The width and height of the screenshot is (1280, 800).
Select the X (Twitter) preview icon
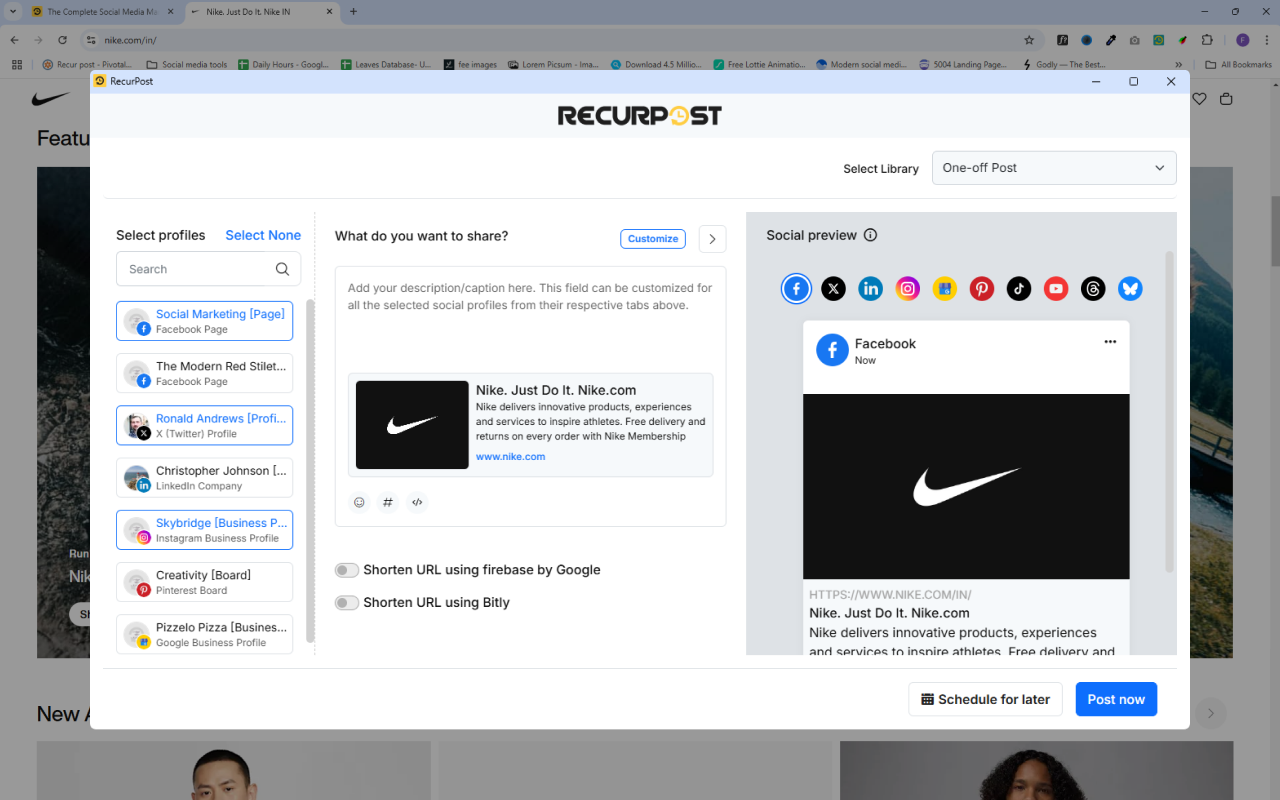833,288
